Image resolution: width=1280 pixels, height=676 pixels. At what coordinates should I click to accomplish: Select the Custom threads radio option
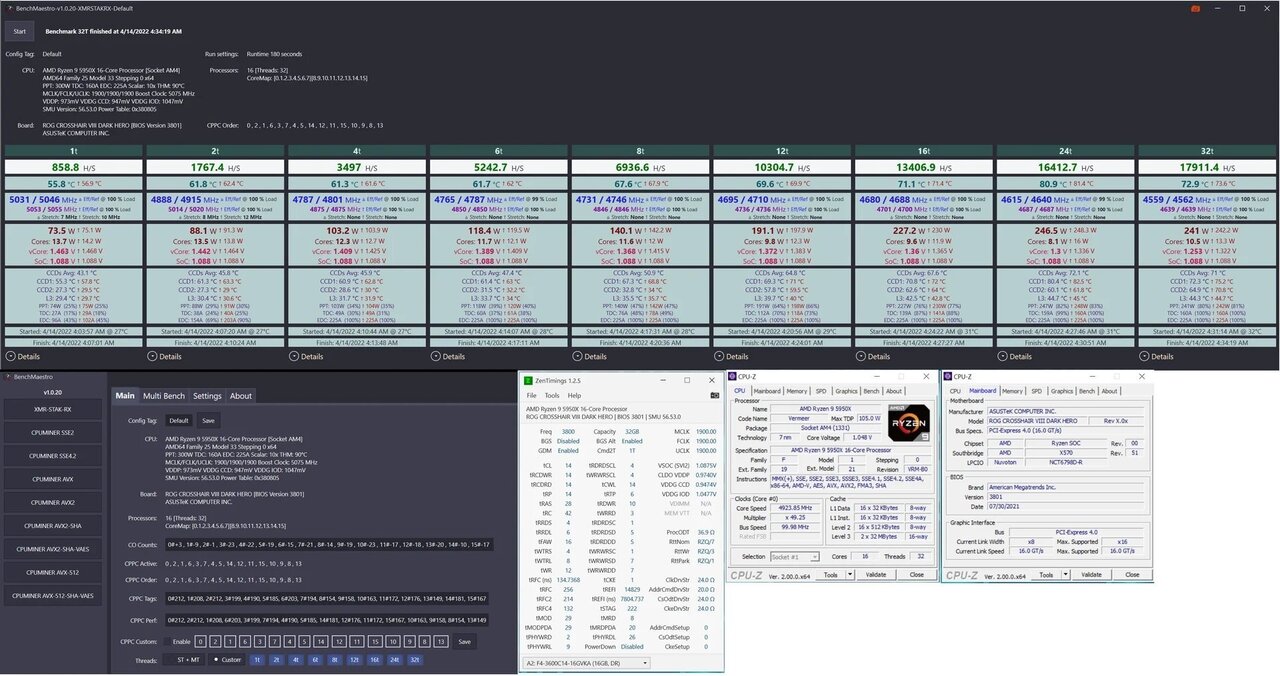coord(228,660)
